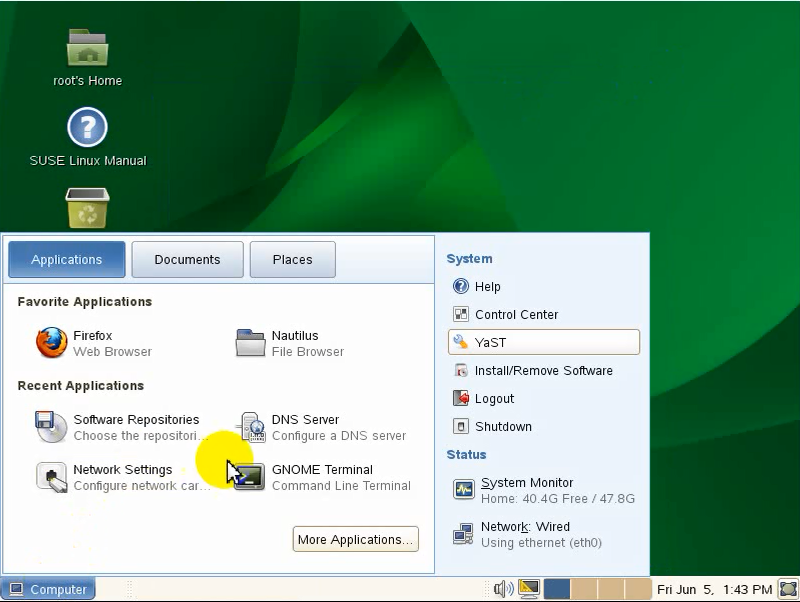The image size is (800, 602).
Task: Click the Shutdown power icon
Action: 461,426
